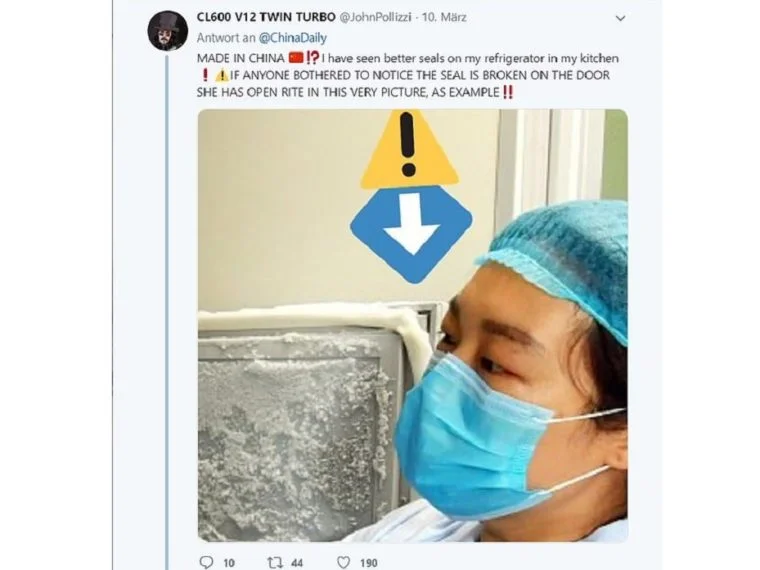Click the tweet text starting MADE IN CHINA

(400, 76)
